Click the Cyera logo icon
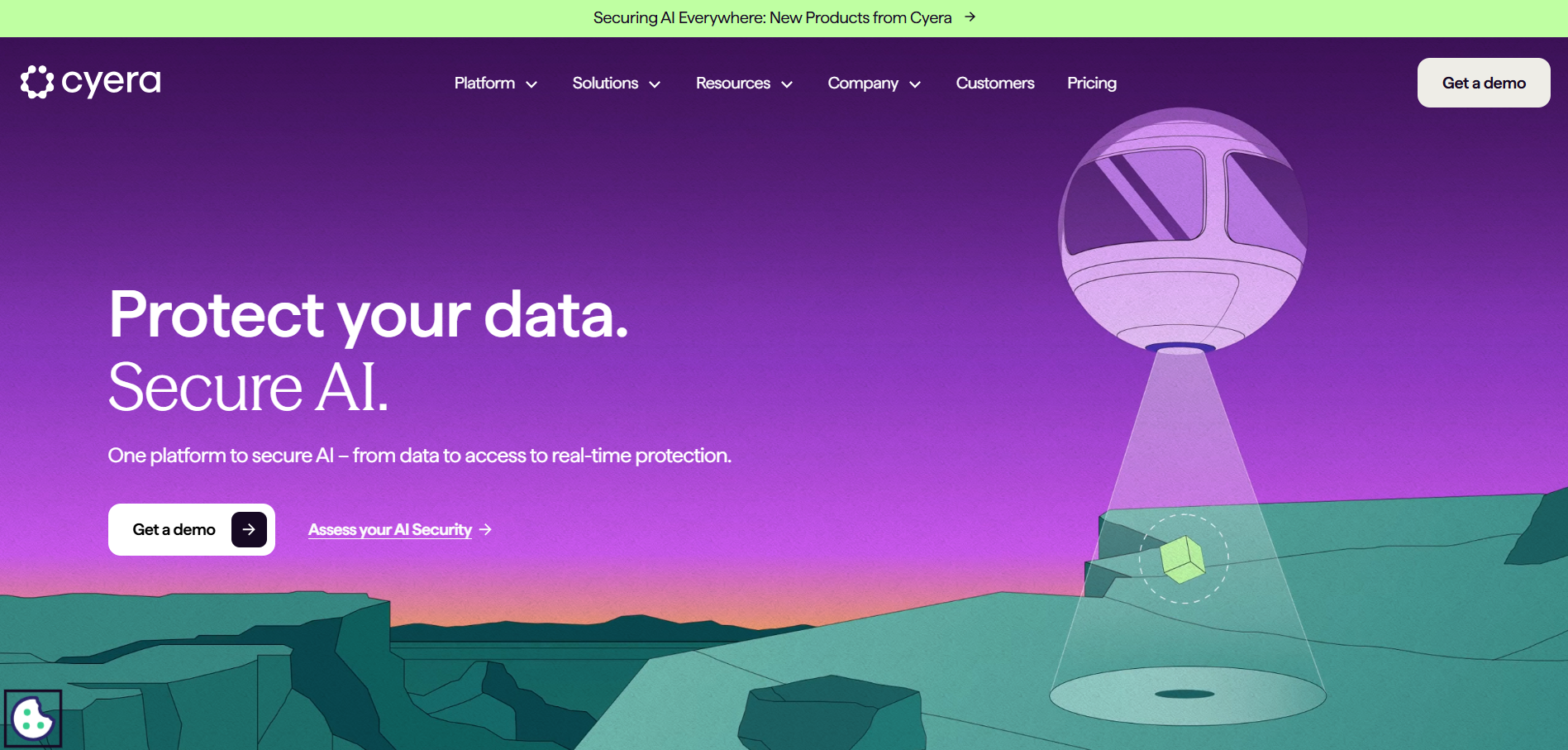1568x750 pixels. 37,82
